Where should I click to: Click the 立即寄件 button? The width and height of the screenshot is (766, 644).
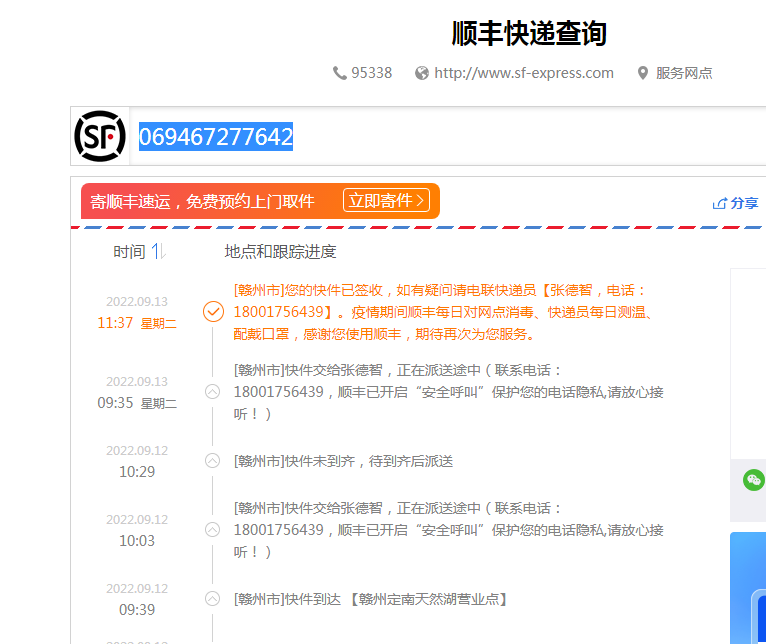(386, 200)
